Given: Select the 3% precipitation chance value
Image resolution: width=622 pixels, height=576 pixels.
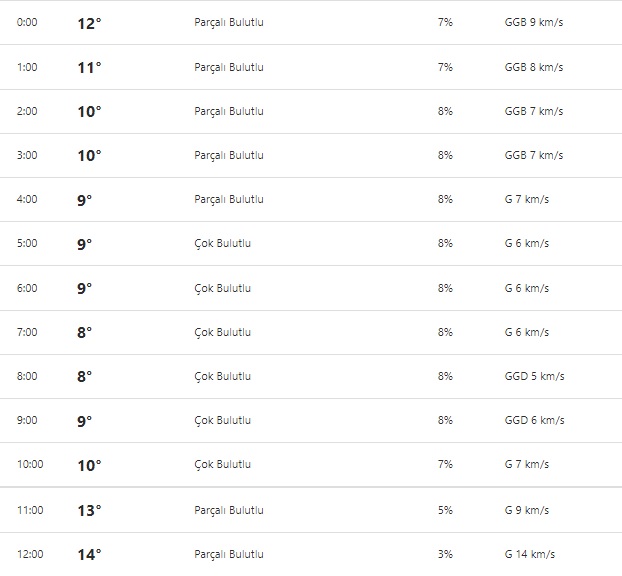Looking at the screenshot, I should [445, 554].
